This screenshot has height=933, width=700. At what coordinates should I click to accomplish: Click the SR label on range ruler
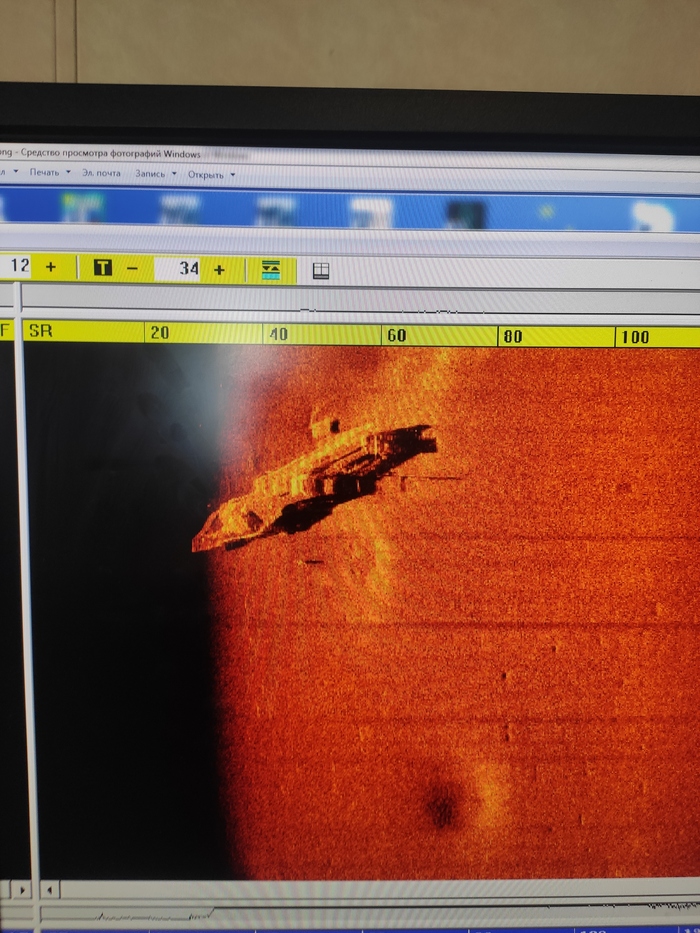41,331
